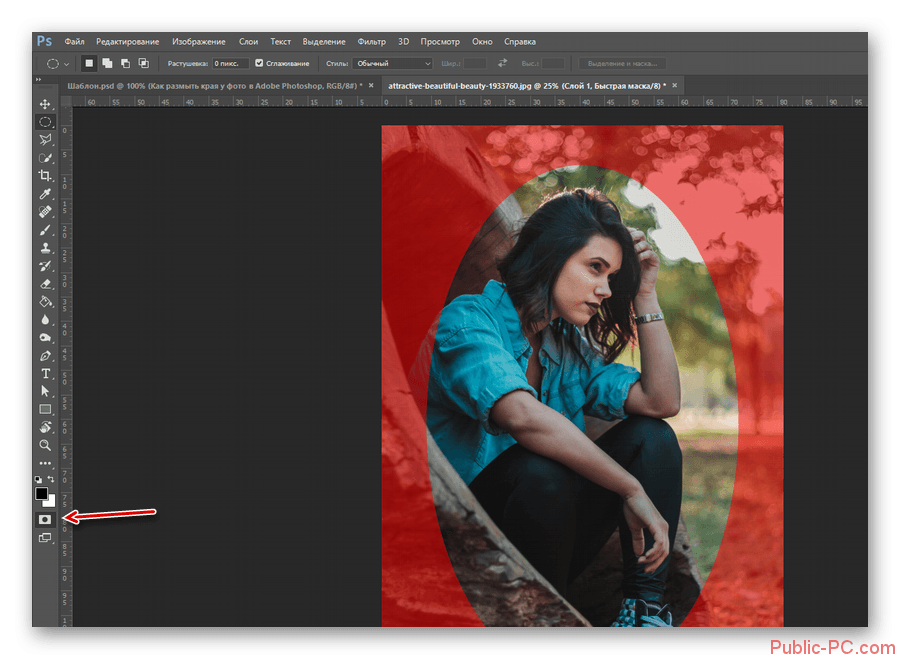Screen dimensions: 900x659
Task: Select the Move tool
Action: pos(45,104)
